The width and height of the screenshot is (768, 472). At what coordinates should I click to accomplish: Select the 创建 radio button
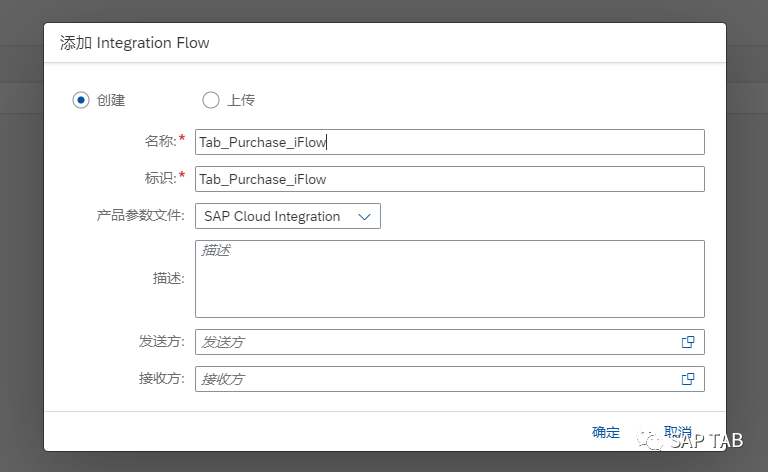click(x=81, y=100)
